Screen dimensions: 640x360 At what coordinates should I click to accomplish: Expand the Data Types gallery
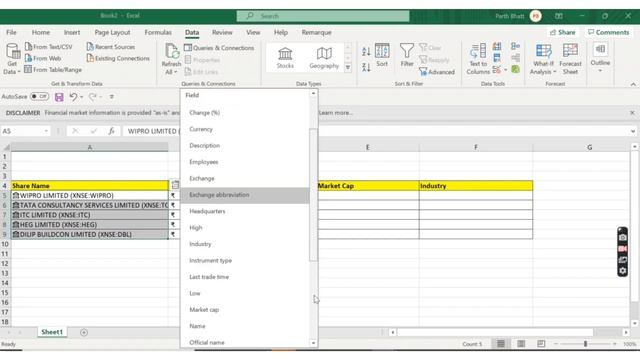click(x=348, y=68)
